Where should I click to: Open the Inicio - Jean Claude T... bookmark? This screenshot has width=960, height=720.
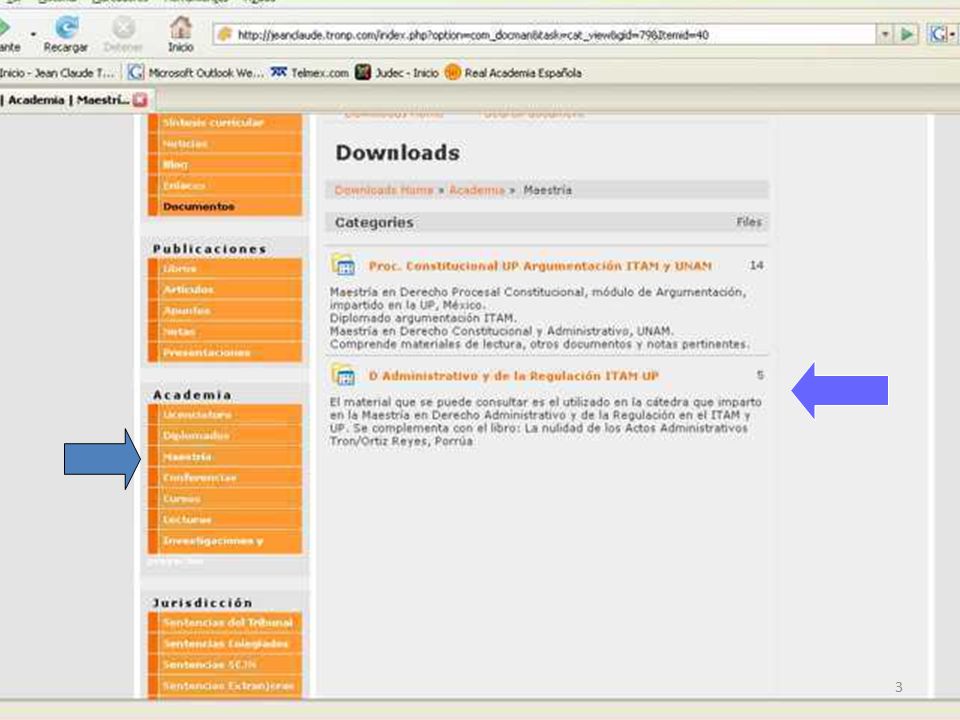pyautogui.click(x=57, y=73)
